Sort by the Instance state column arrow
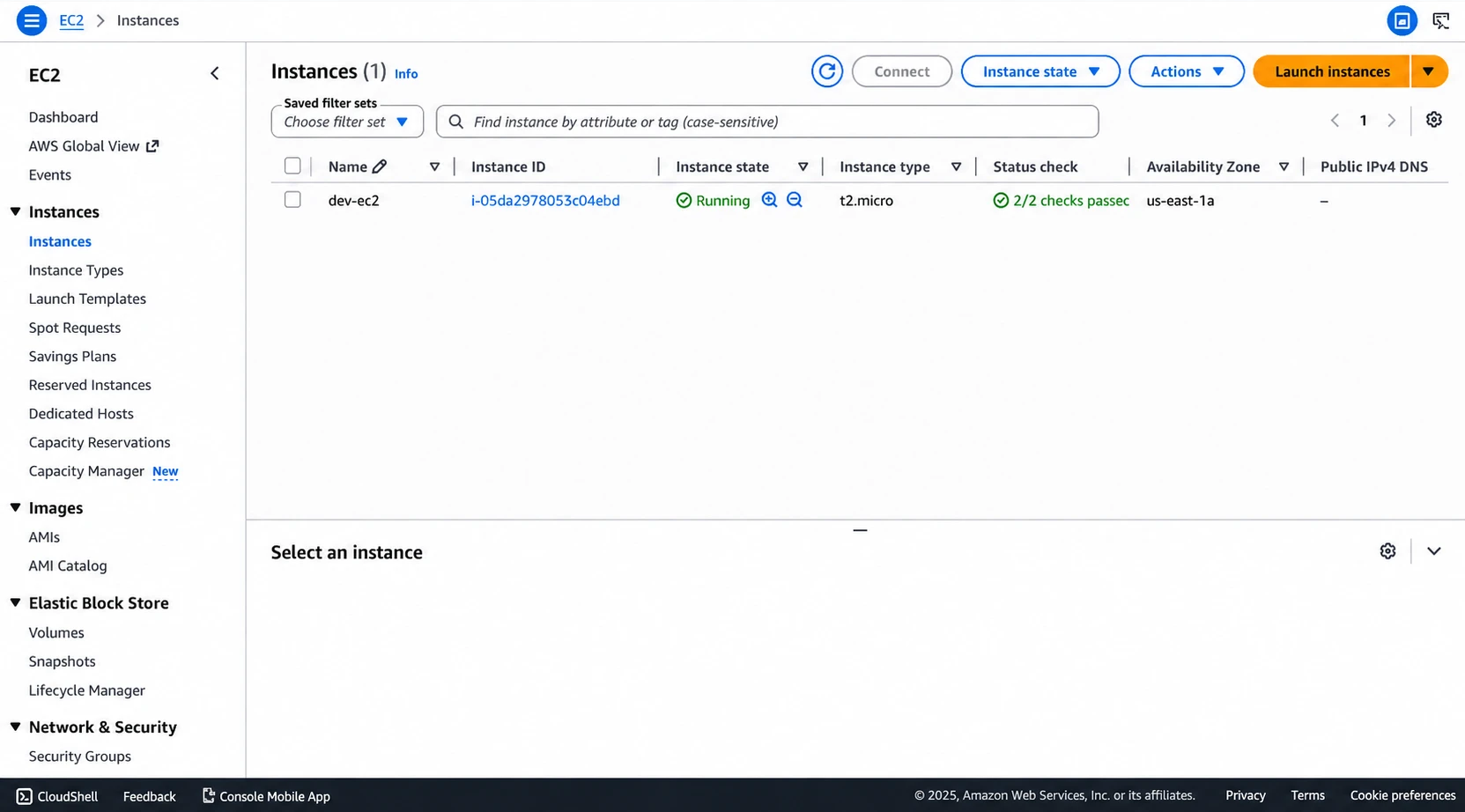Image resolution: width=1465 pixels, height=812 pixels. pyautogui.click(x=803, y=166)
